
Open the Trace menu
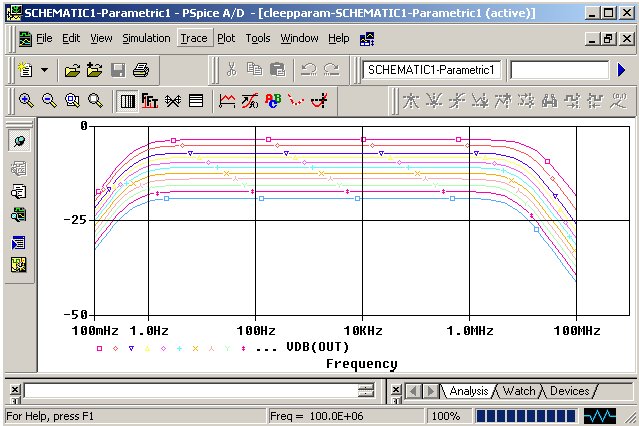[194, 38]
